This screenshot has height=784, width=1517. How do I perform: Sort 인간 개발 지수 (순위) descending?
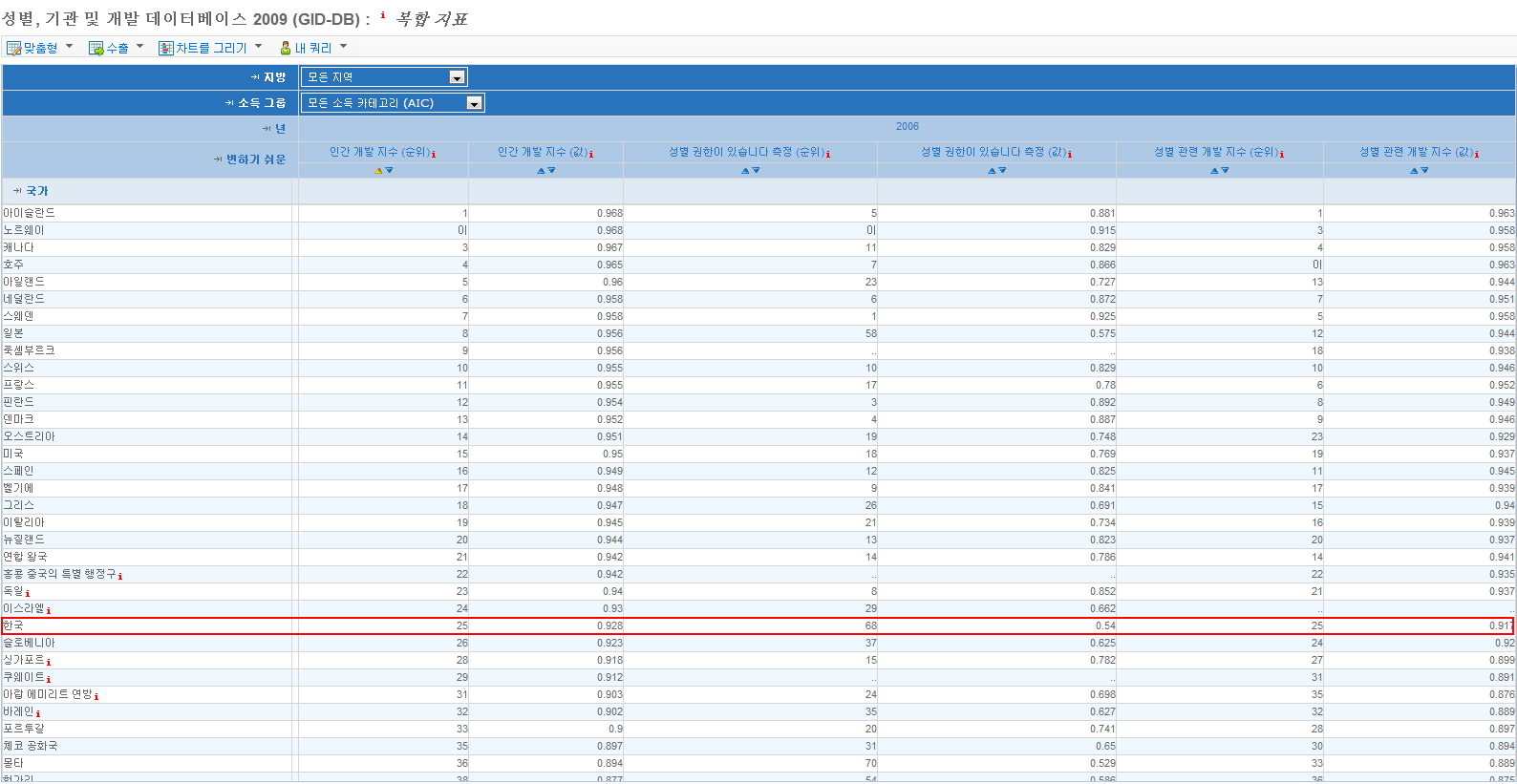[390, 170]
